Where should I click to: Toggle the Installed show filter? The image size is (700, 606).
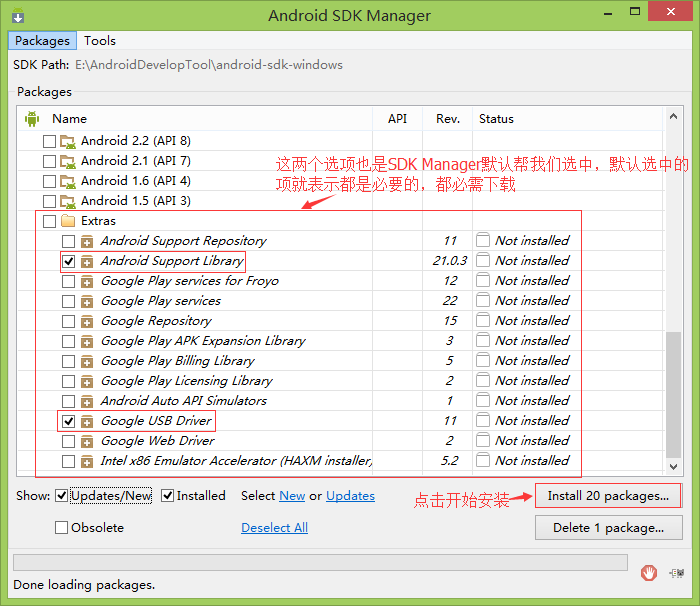(x=167, y=496)
